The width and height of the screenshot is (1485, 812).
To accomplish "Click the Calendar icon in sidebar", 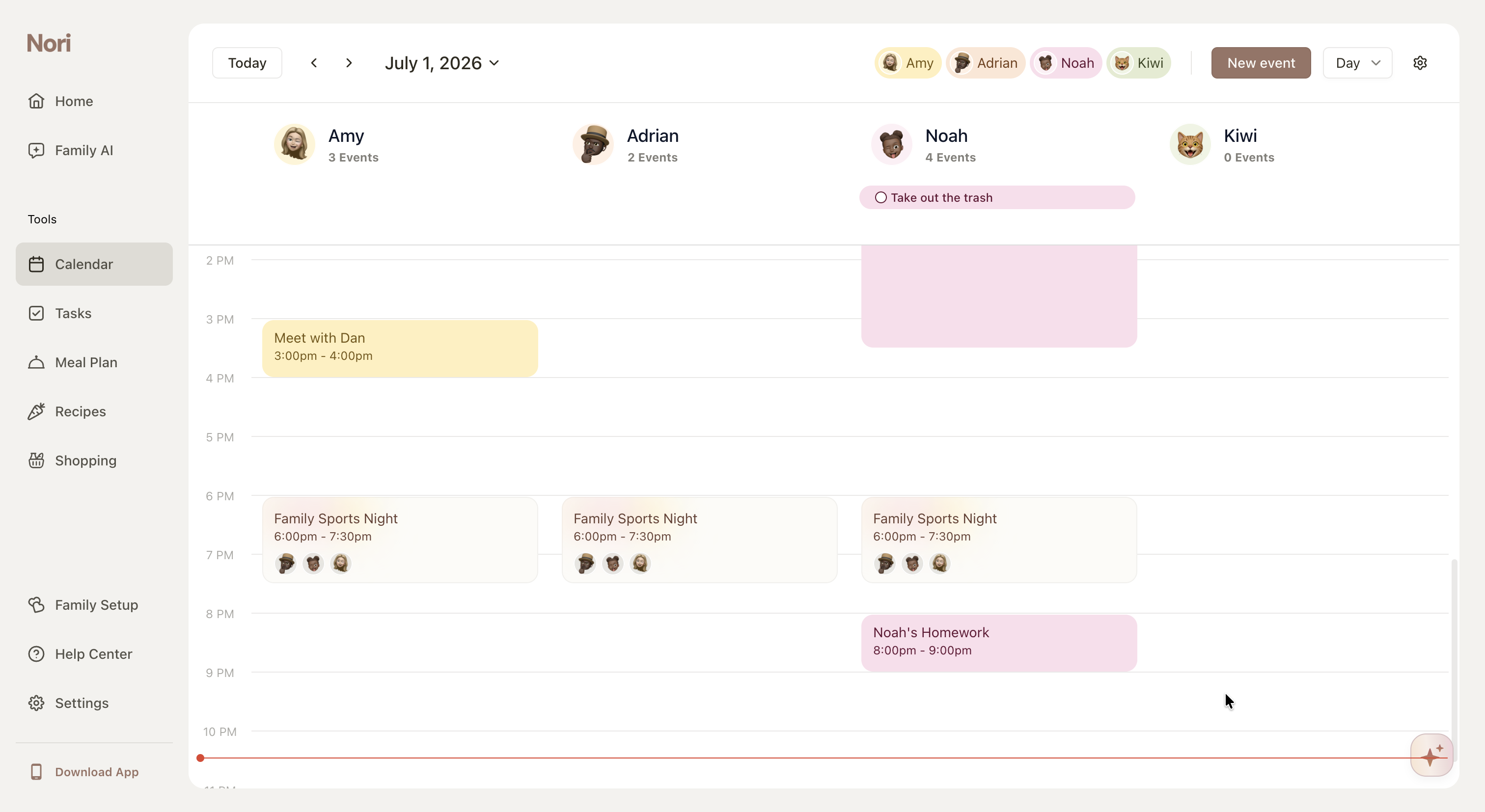I will pos(36,264).
